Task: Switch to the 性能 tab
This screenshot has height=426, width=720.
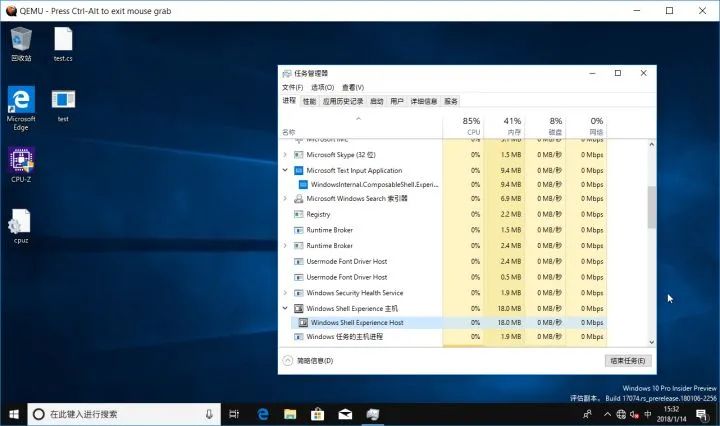Action: (309, 101)
